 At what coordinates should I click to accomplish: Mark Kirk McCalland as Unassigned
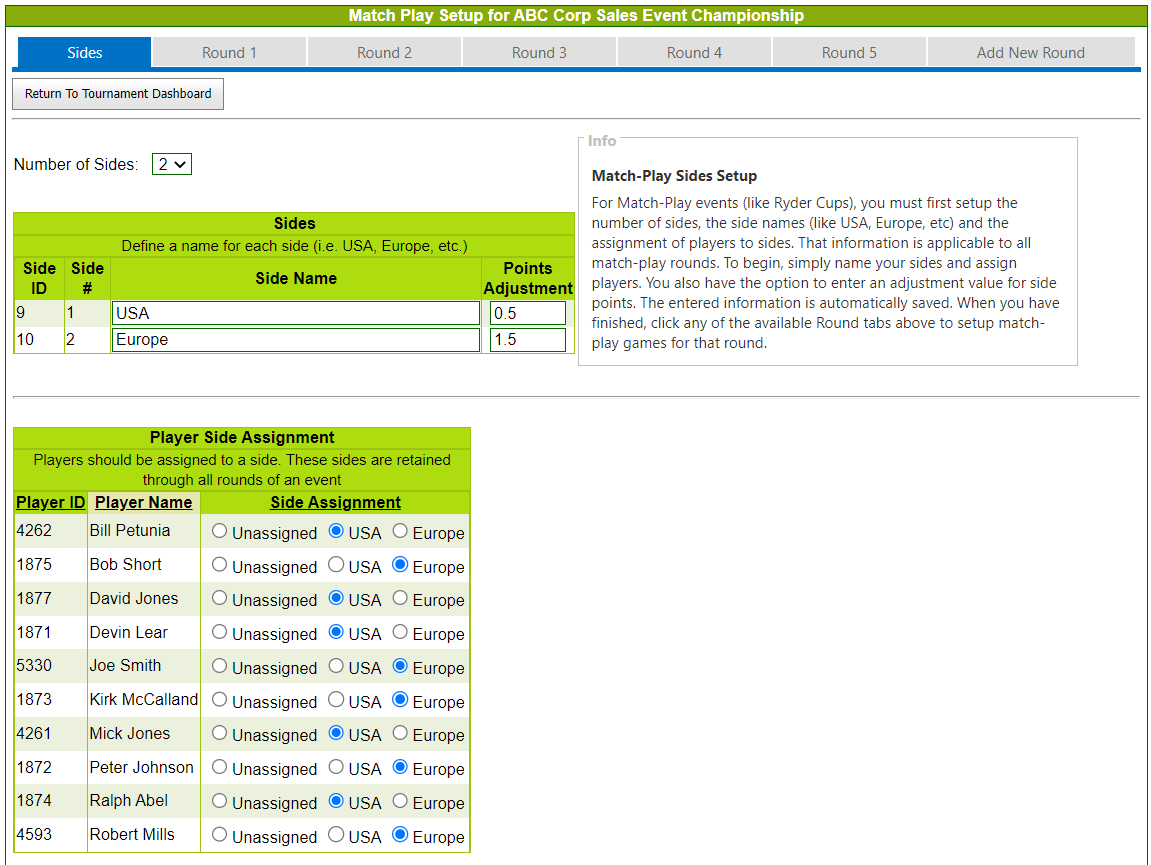[220, 700]
